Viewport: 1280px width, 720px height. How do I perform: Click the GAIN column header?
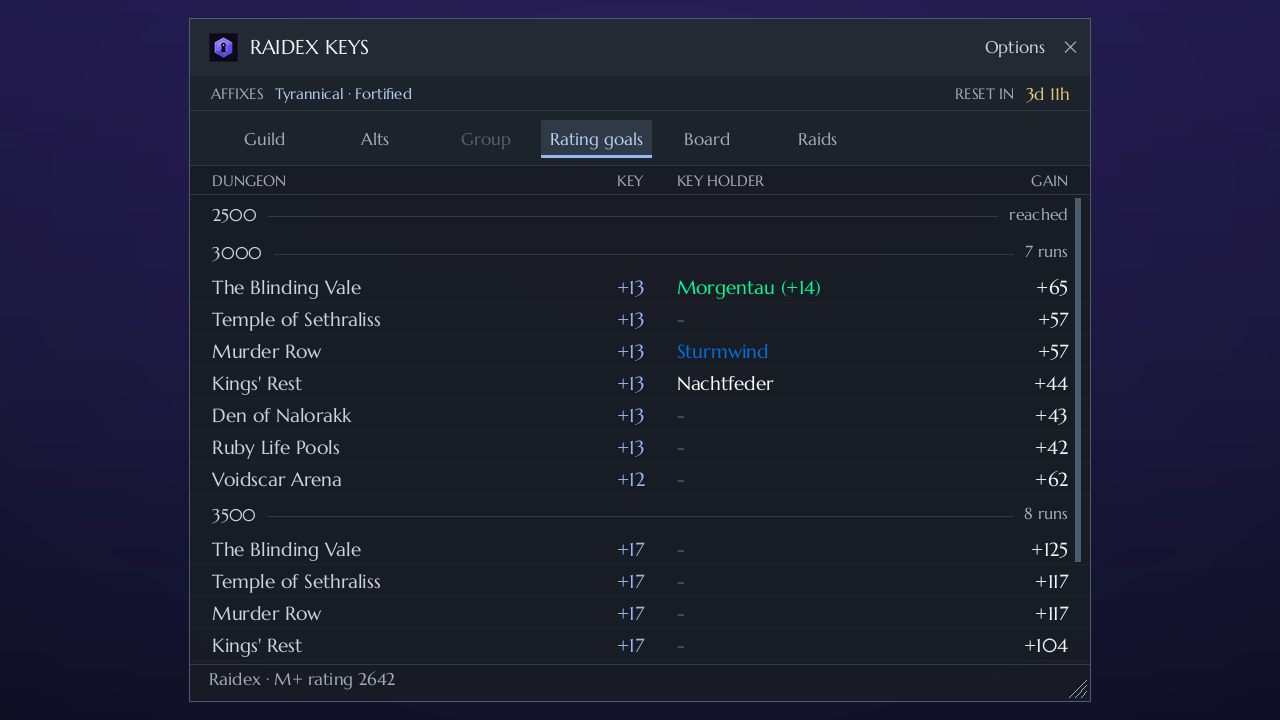point(1049,181)
